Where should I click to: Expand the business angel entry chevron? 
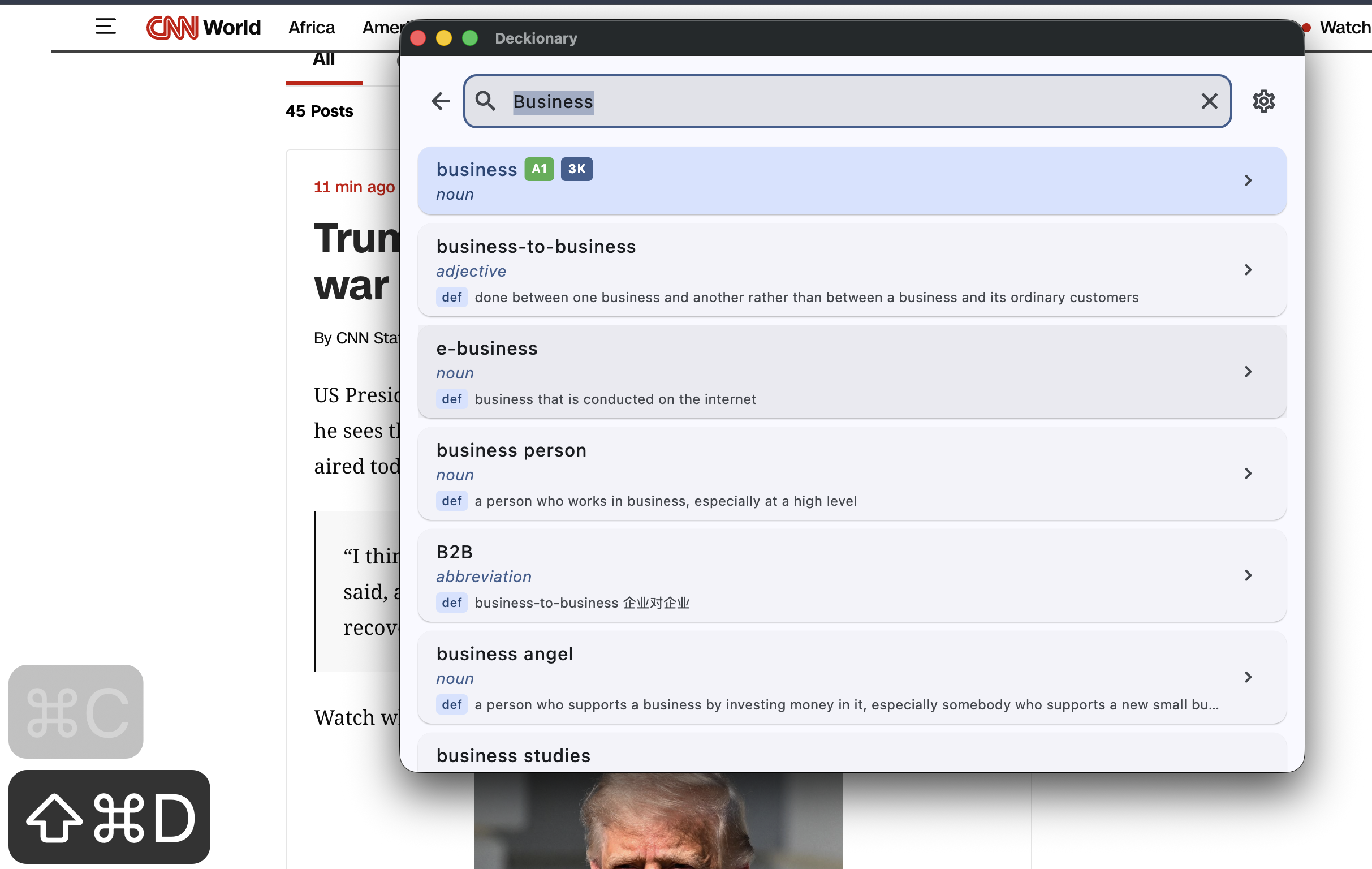(1248, 678)
